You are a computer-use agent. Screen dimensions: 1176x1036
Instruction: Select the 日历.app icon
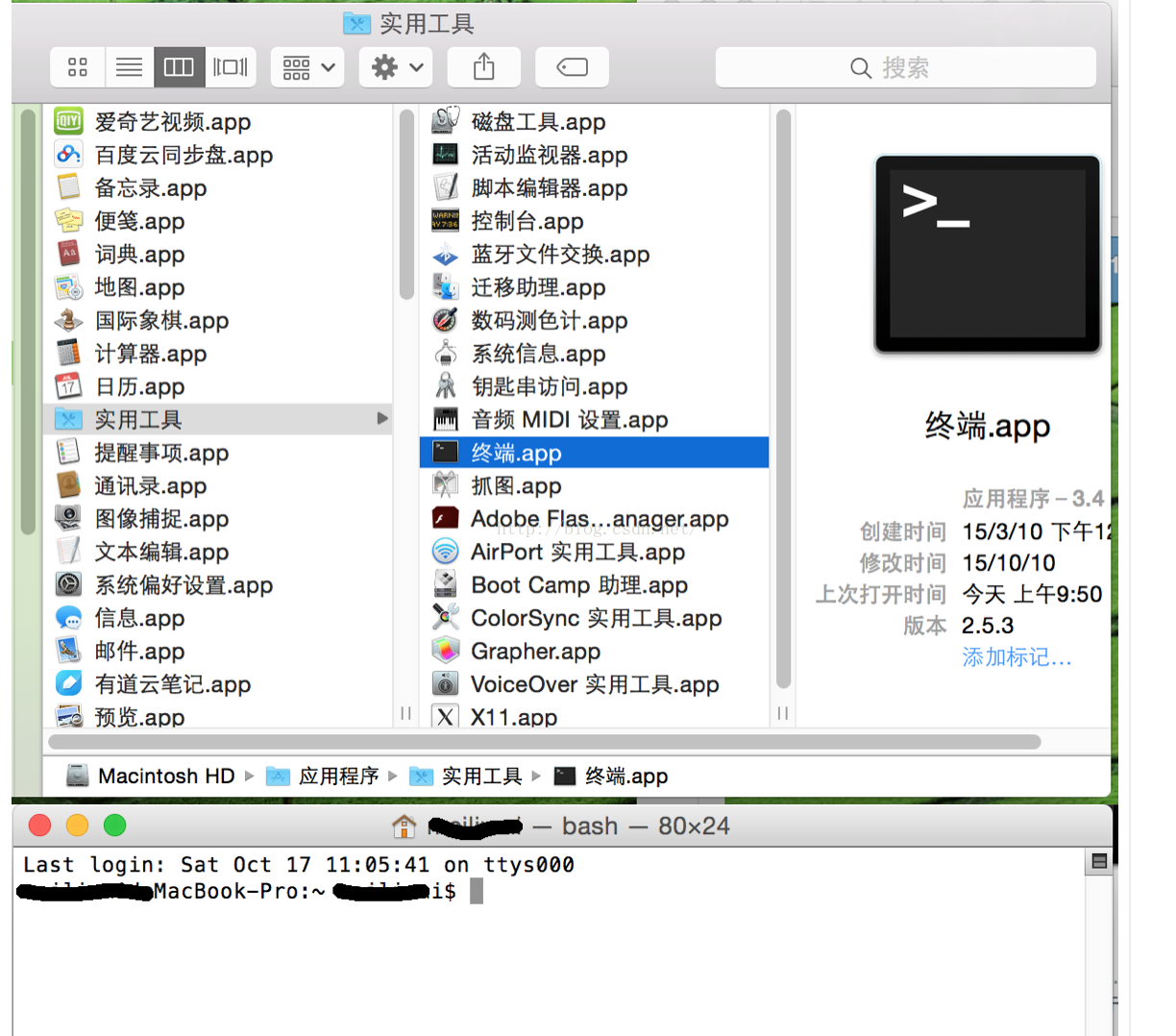(68, 386)
